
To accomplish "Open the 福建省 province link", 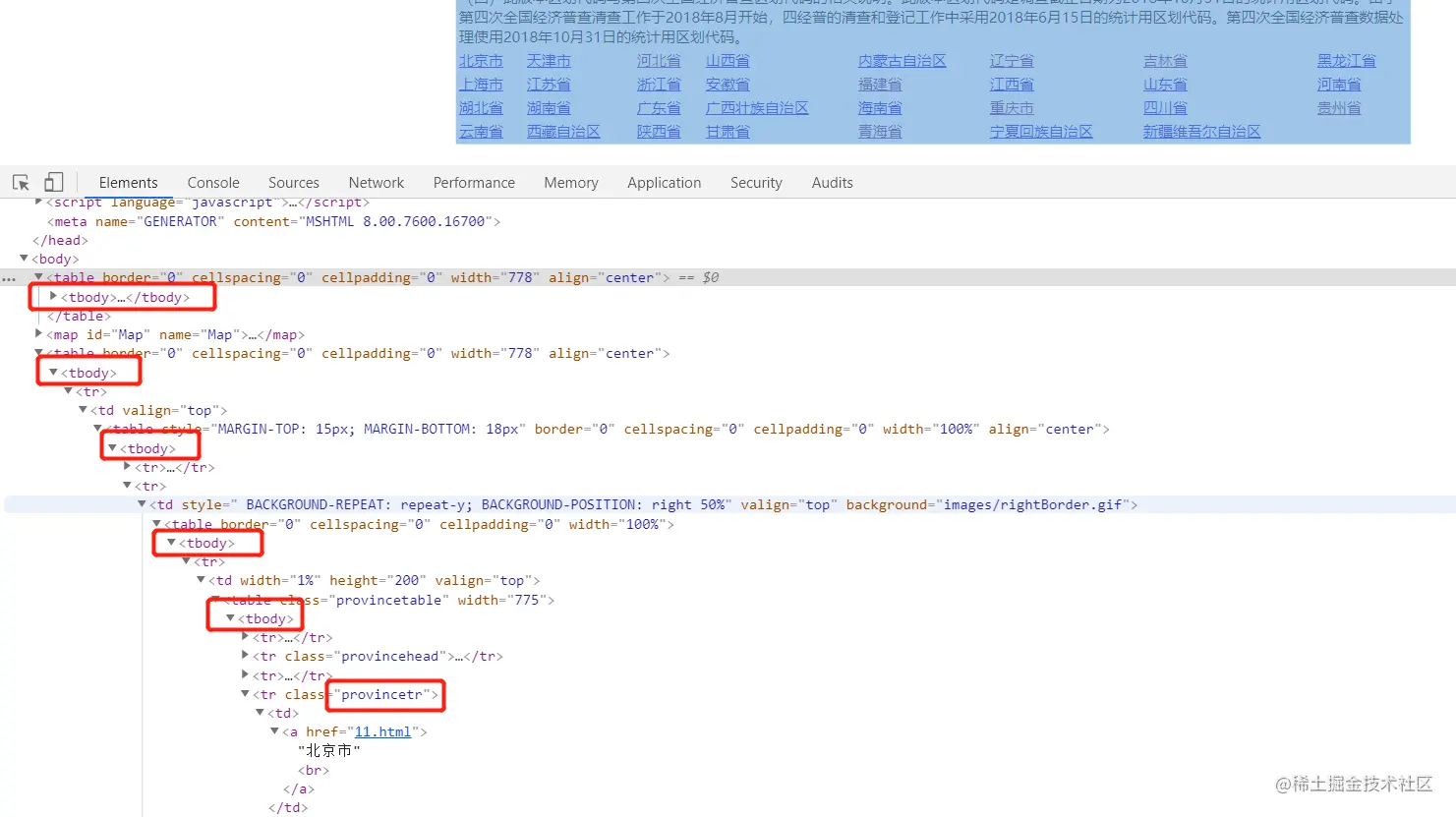I will (x=880, y=85).
